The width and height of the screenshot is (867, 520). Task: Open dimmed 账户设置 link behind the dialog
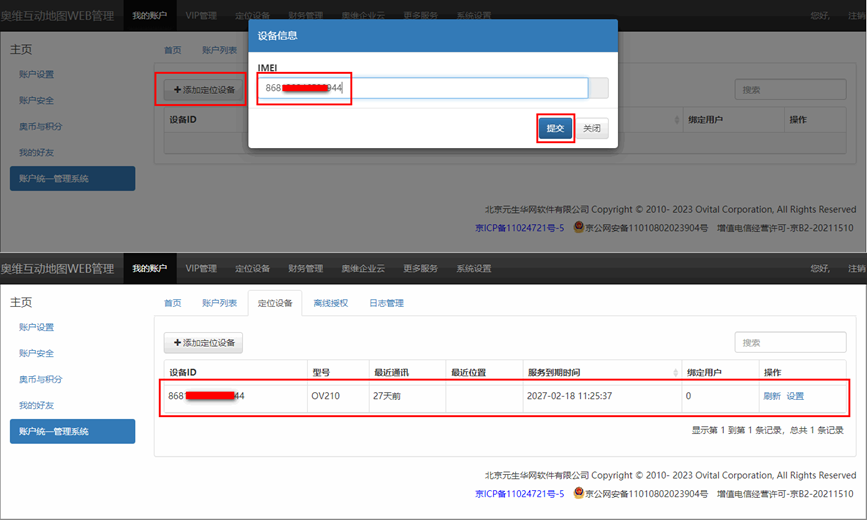[x=36, y=74]
